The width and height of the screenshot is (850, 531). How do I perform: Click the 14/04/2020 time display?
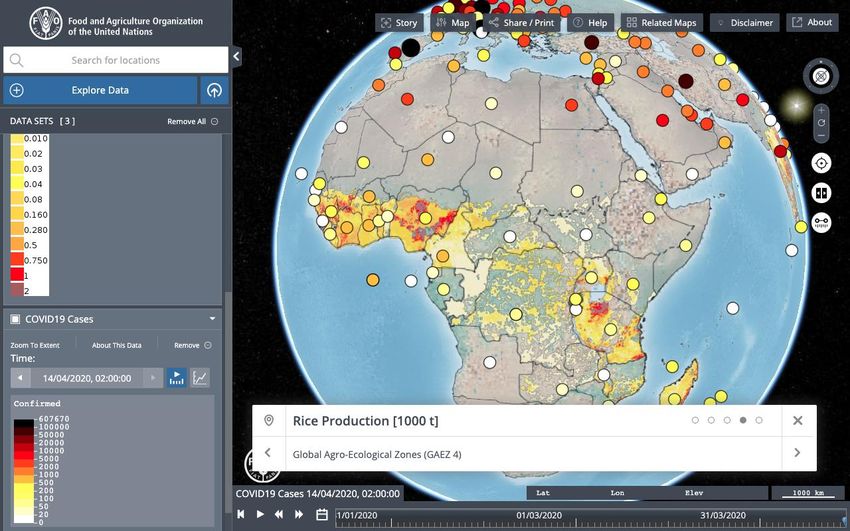click(87, 378)
